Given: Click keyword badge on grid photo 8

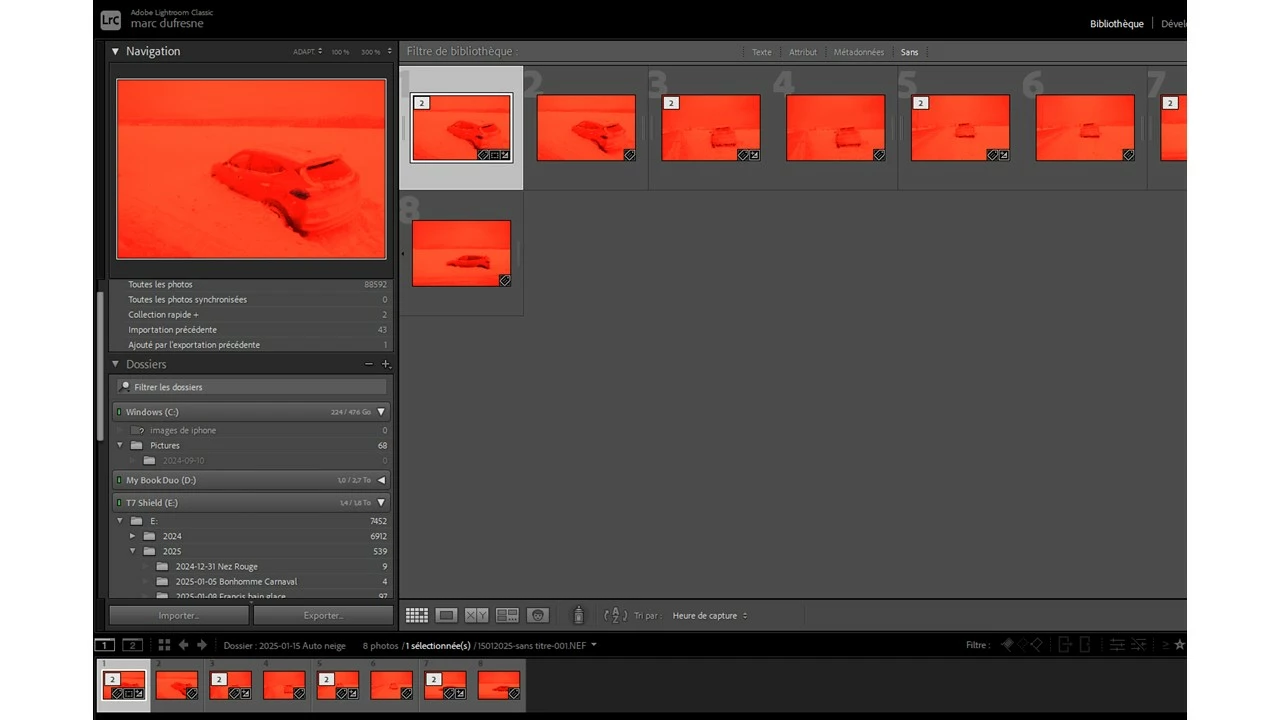Looking at the screenshot, I should click(505, 281).
